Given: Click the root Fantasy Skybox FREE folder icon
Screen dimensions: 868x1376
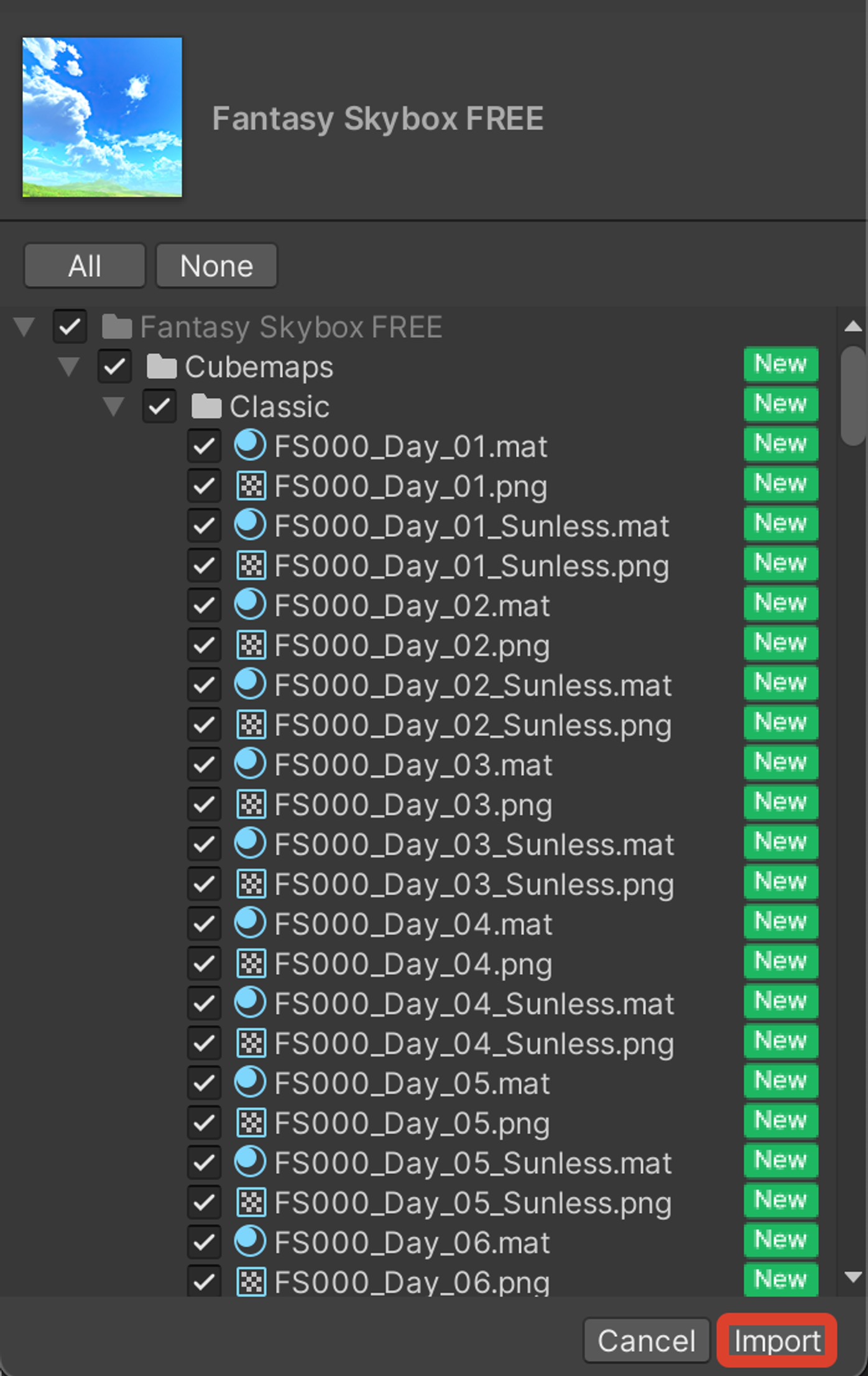Looking at the screenshot, I should click(x=117, y=327).
